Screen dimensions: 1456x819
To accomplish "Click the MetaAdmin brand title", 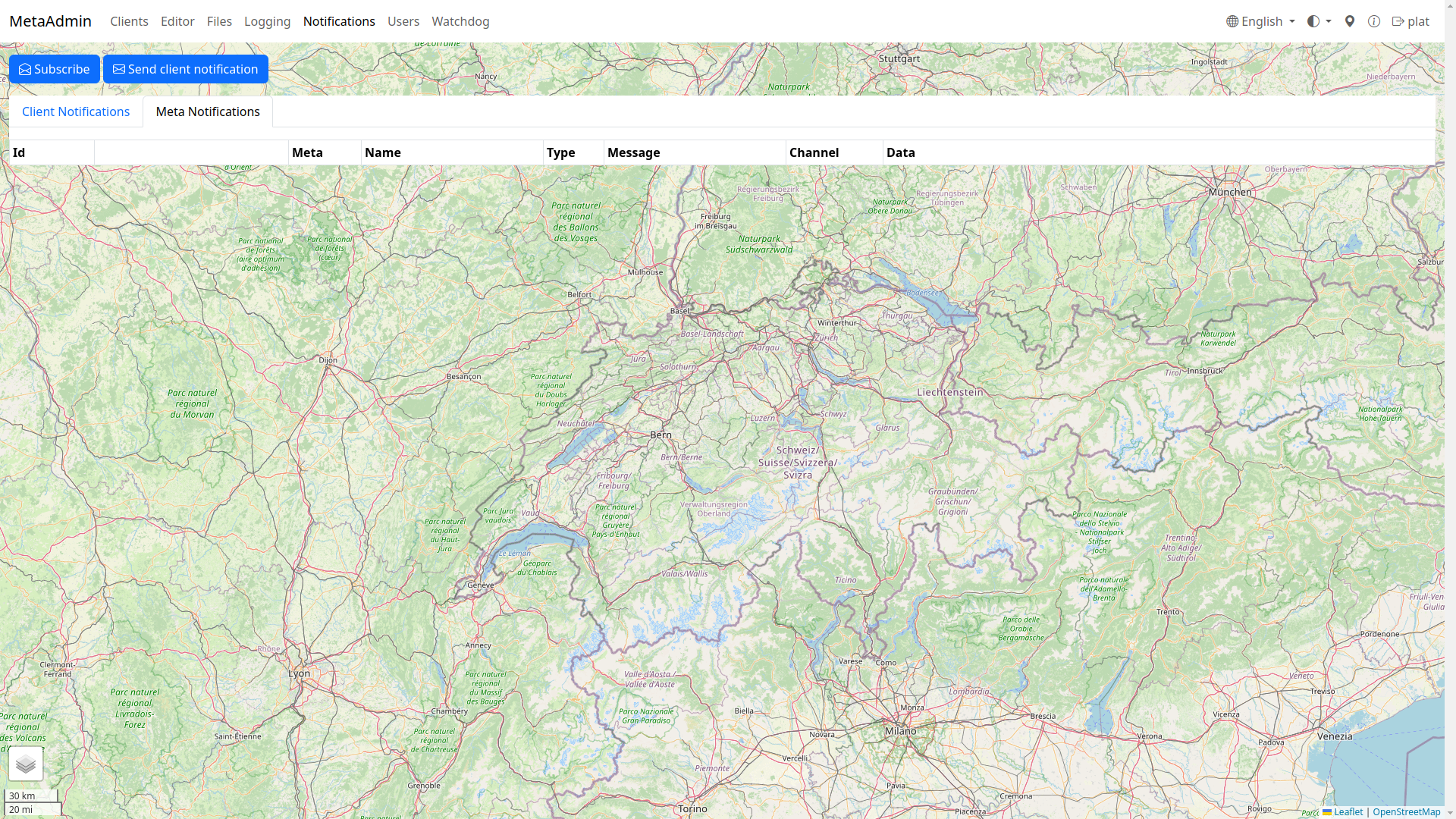I will 50,21.
